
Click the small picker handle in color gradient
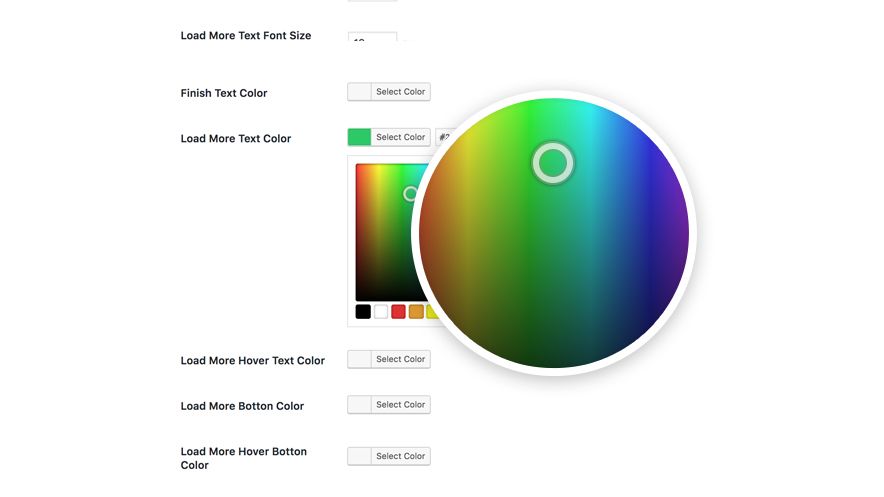410,193
